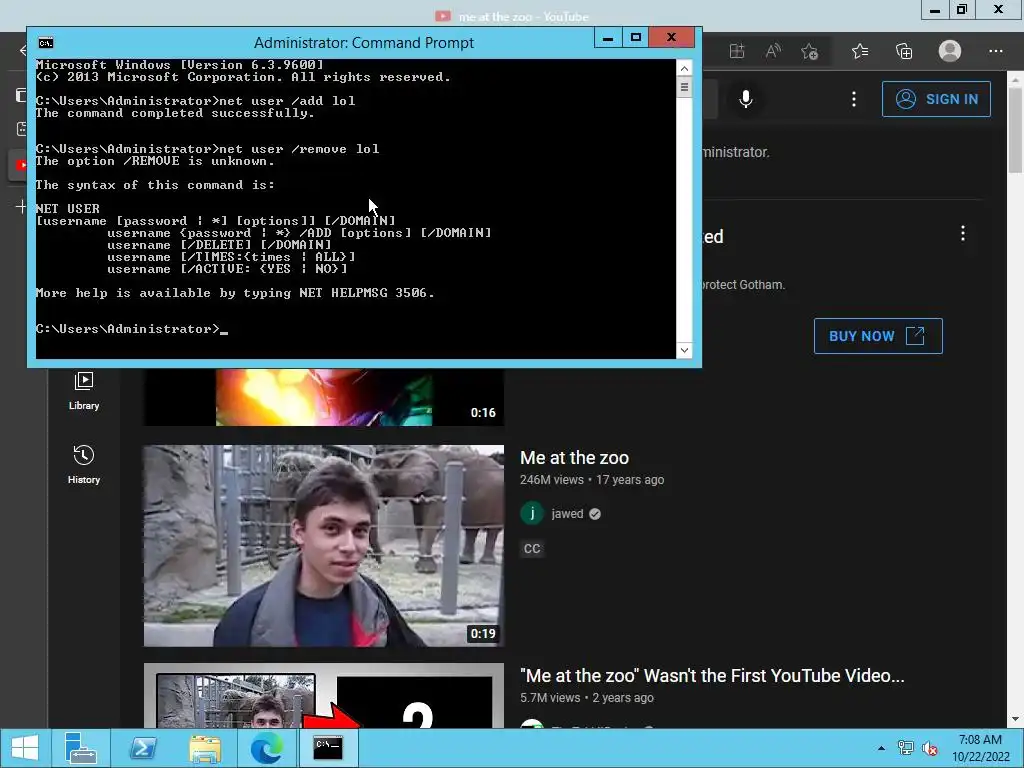The image size is (1024, 768).
Task: Open the jawed channel name link
Action: pyautogui.click(x=567, y=514)
